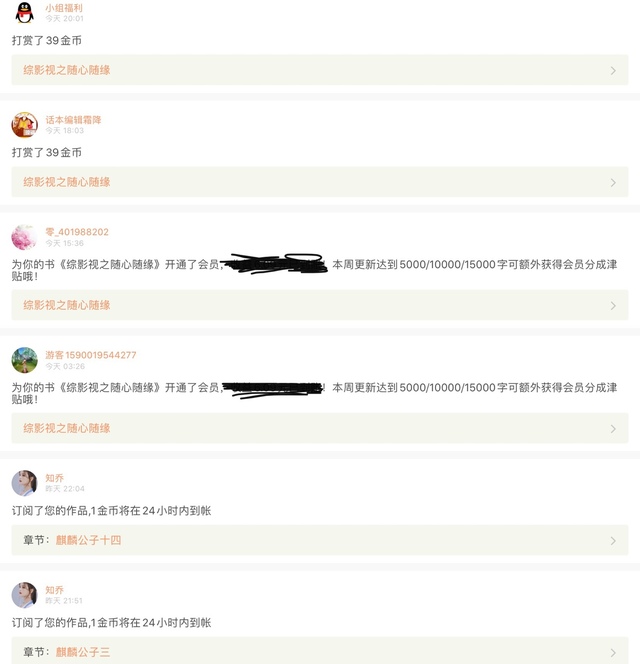Click 小组福利's penguin avatar

click(24, 13)
